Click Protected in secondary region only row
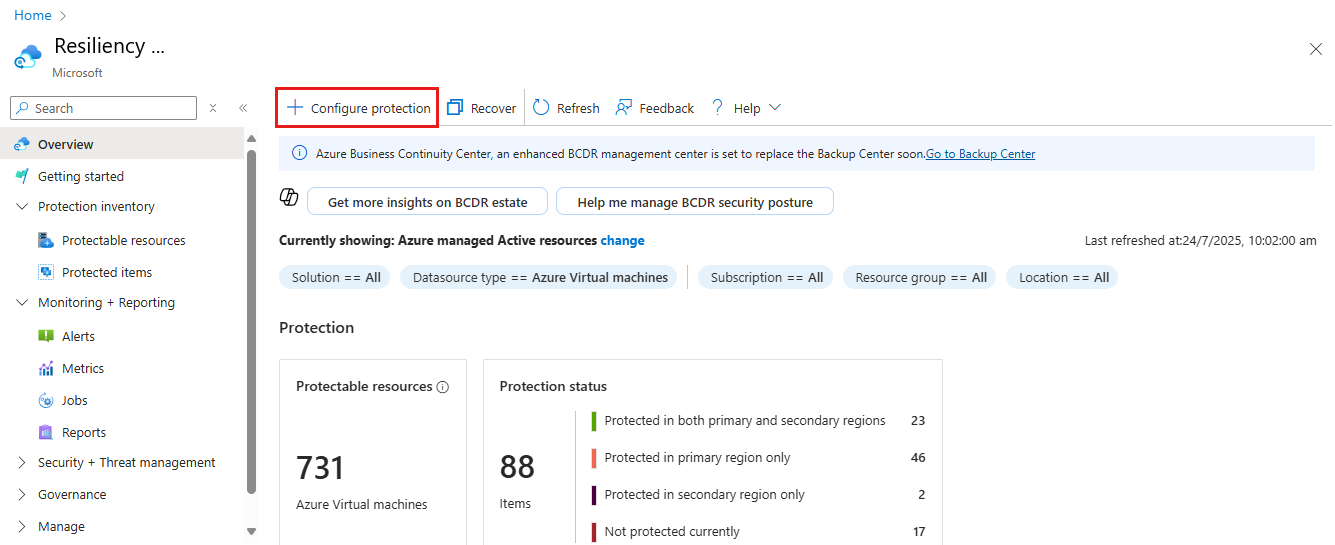Viewport: 1335px width, 545px height. point(758,495)
